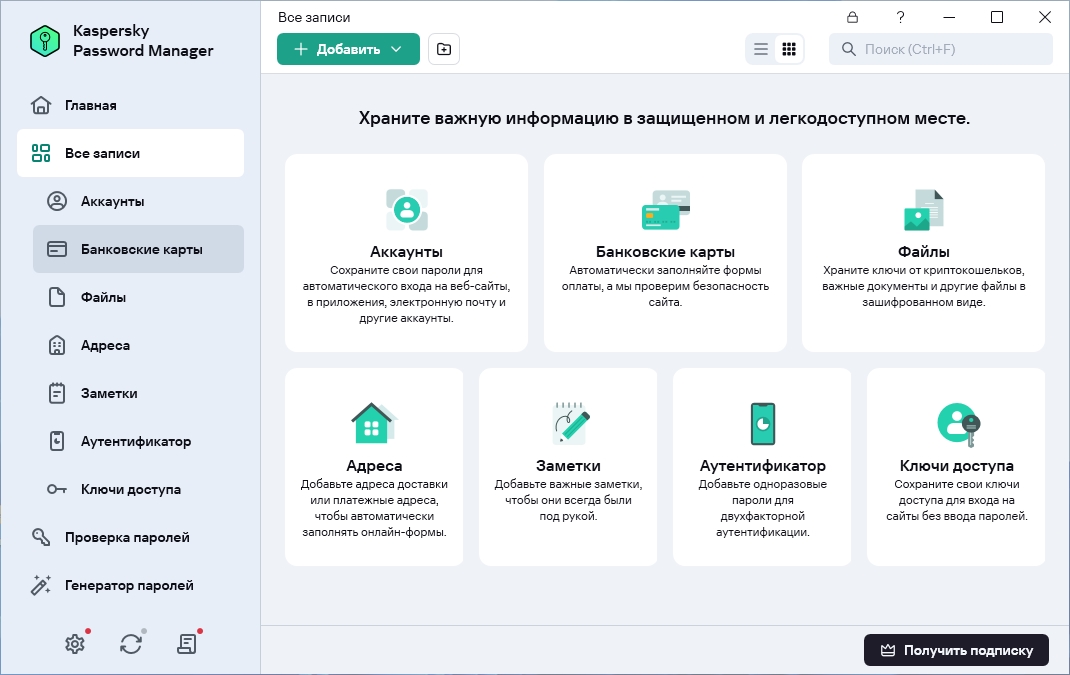Click the Адреса house card icon
This screenshot has width=1070, height=675.
pyautogui.click(x=373, y=423)
